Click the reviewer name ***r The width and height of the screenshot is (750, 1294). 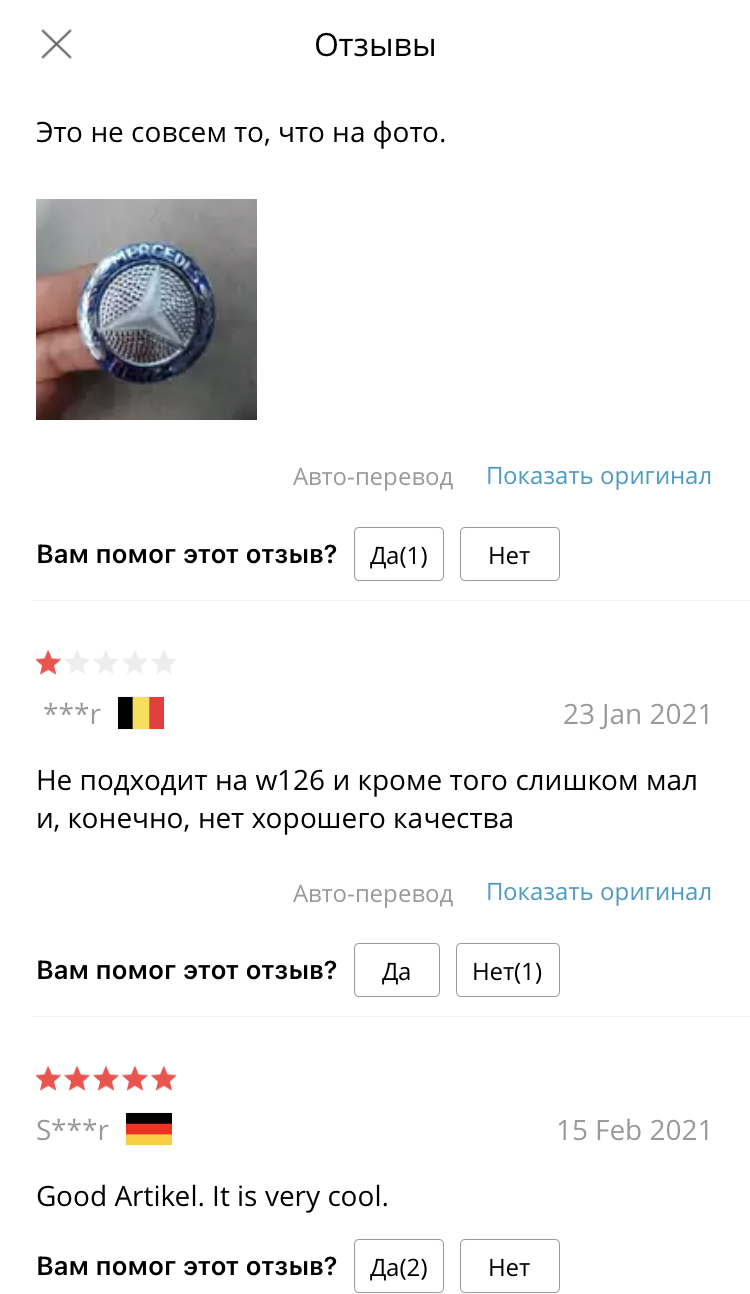coord(72,714)
